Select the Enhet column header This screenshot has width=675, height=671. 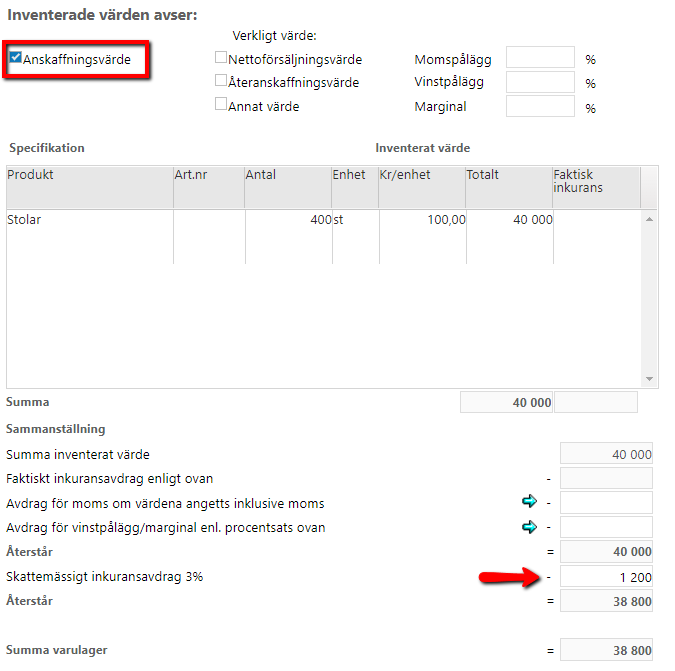pos(355,187)
